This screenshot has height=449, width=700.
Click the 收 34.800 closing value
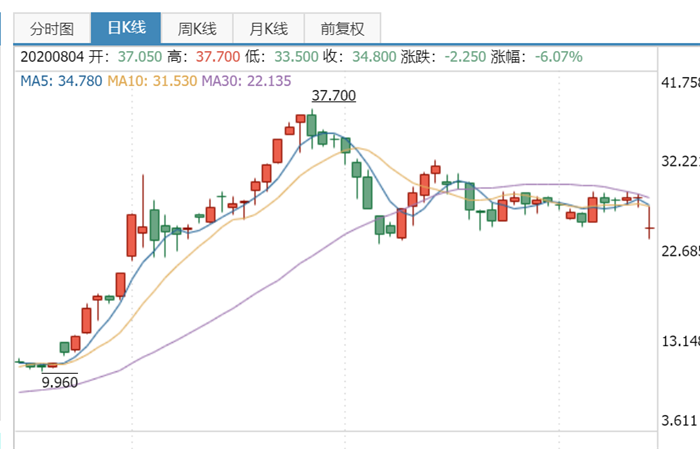[374, 57]
